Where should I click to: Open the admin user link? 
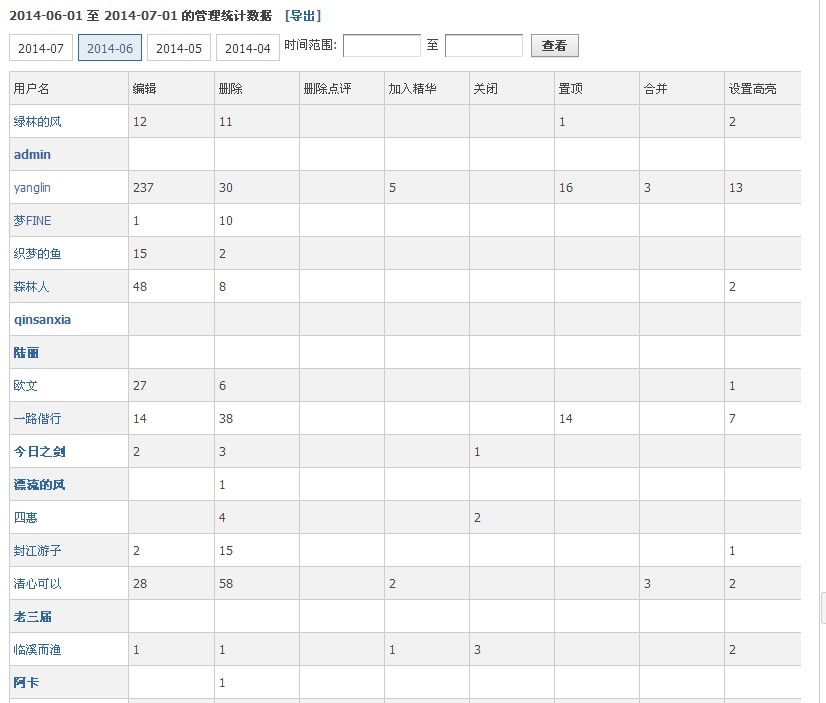tap(32, 154)
